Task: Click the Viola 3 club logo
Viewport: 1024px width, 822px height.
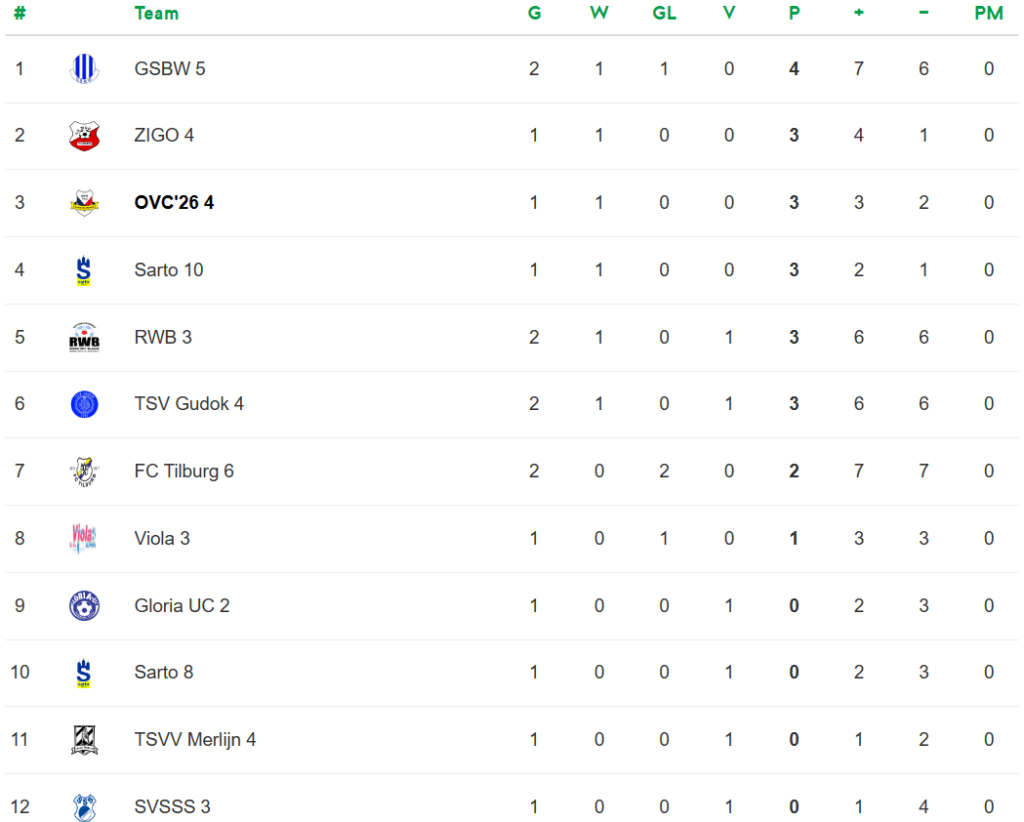Action: point(84,538)
